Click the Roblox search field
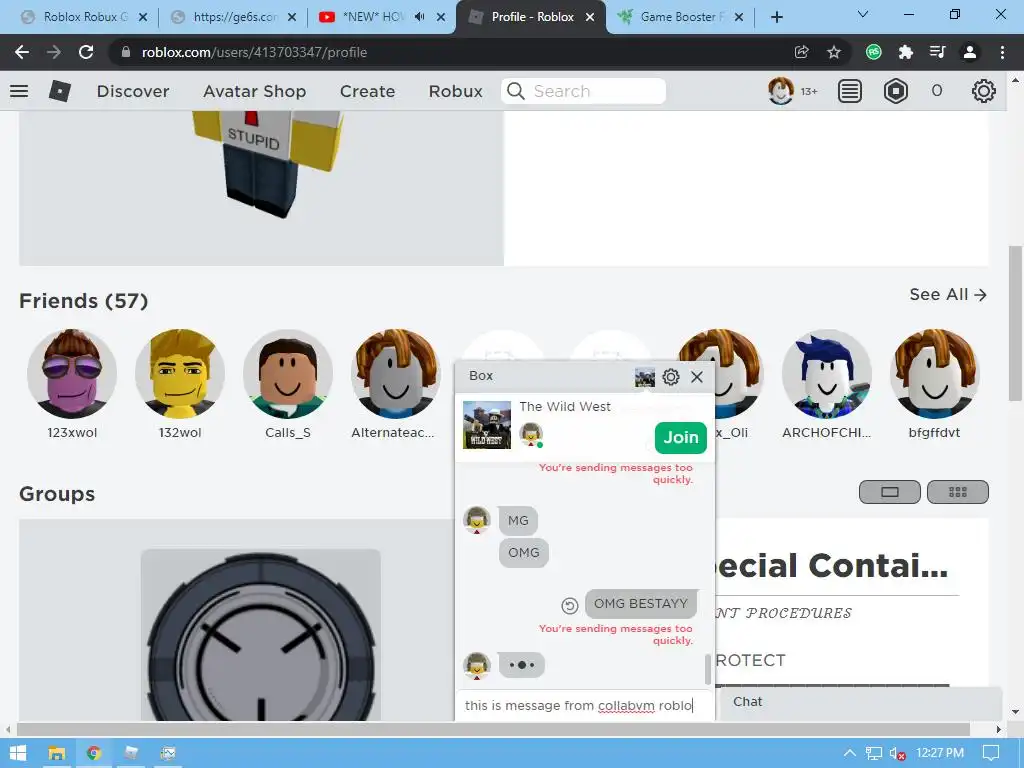This screenshot has width=1024, height=768. click(583, 91)
